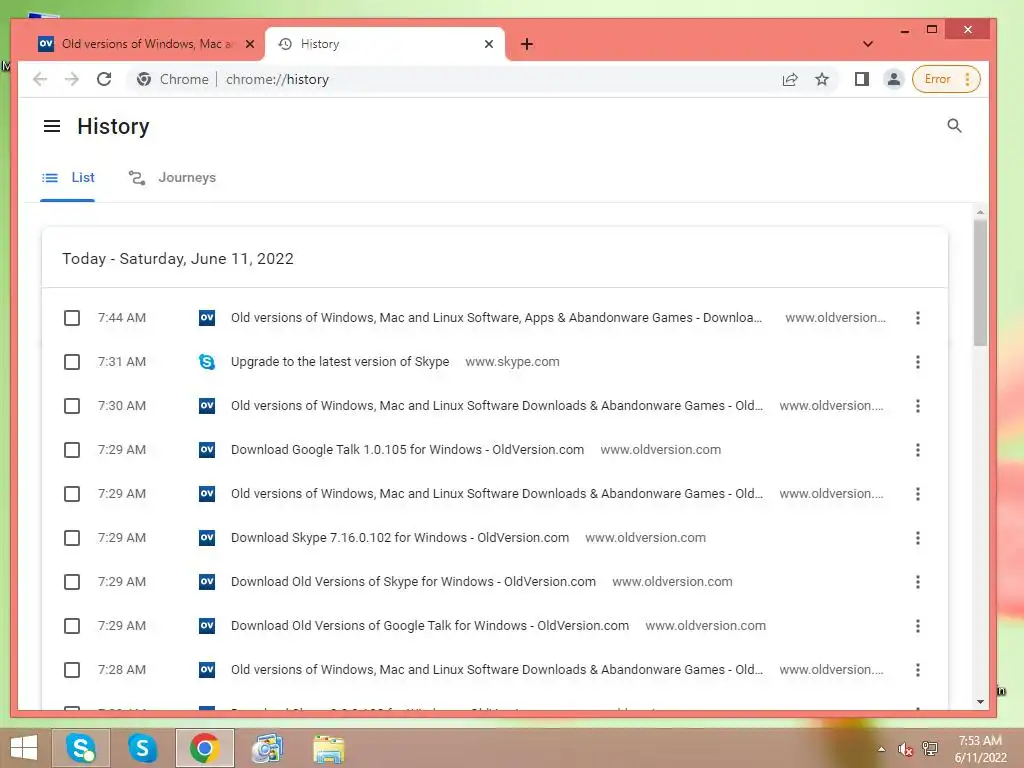
Task: Show hidden tray icons arrow
Action: pos(881,749)
